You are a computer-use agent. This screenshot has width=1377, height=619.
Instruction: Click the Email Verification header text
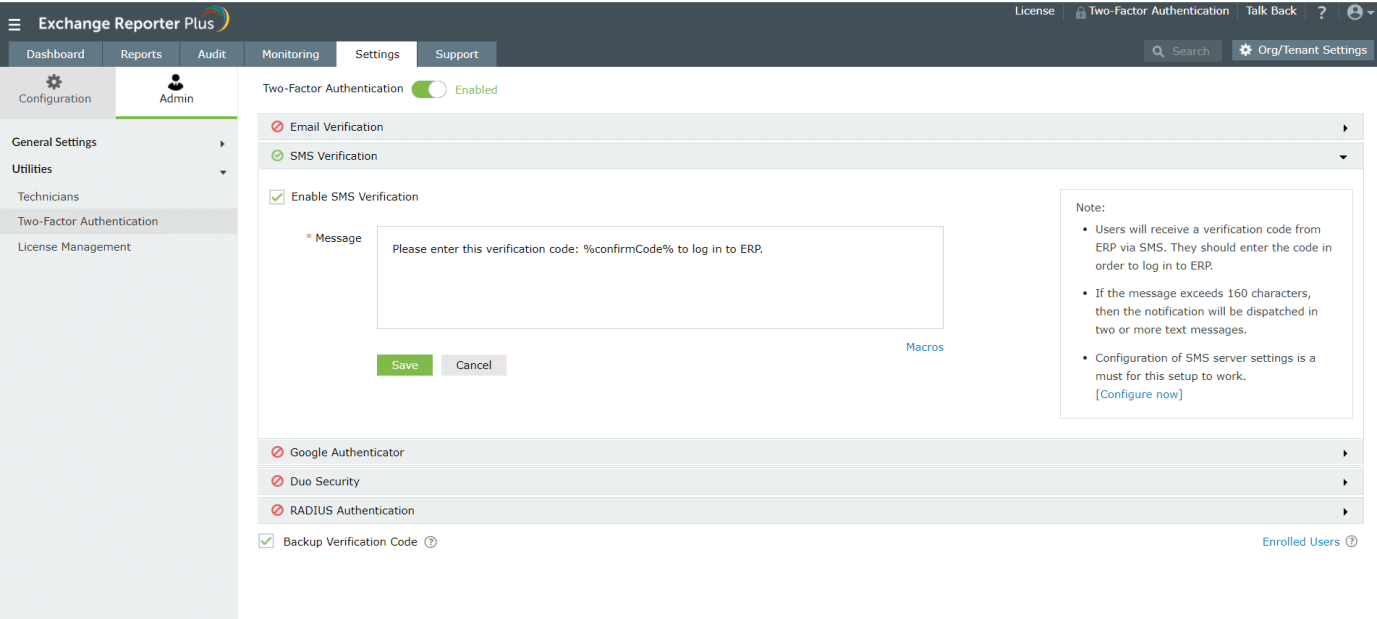click(337, 127)
